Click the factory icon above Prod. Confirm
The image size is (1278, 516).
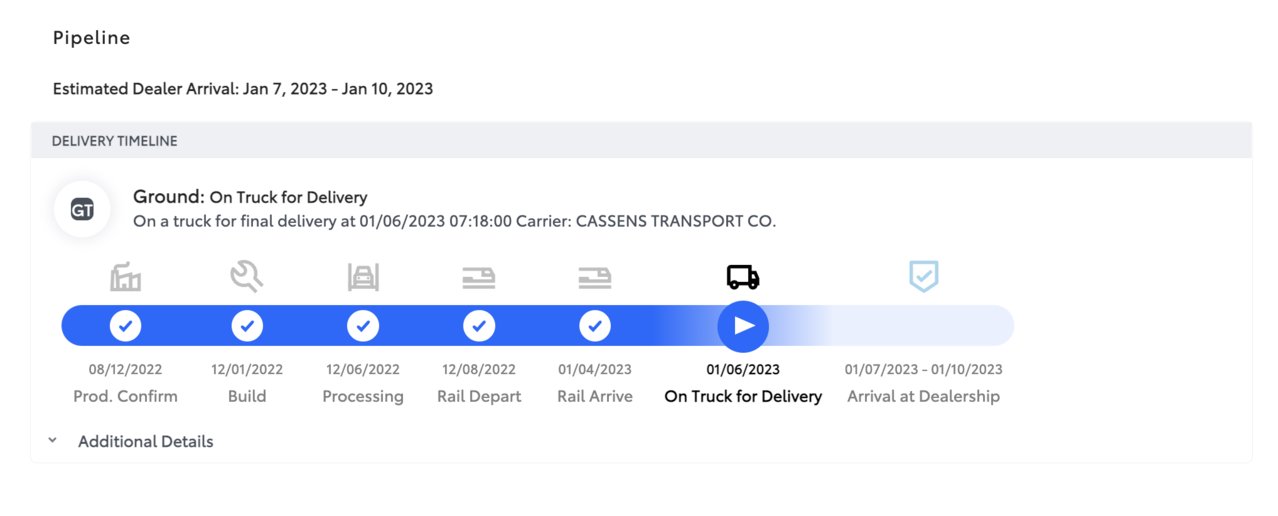click(x=125, y=276)
